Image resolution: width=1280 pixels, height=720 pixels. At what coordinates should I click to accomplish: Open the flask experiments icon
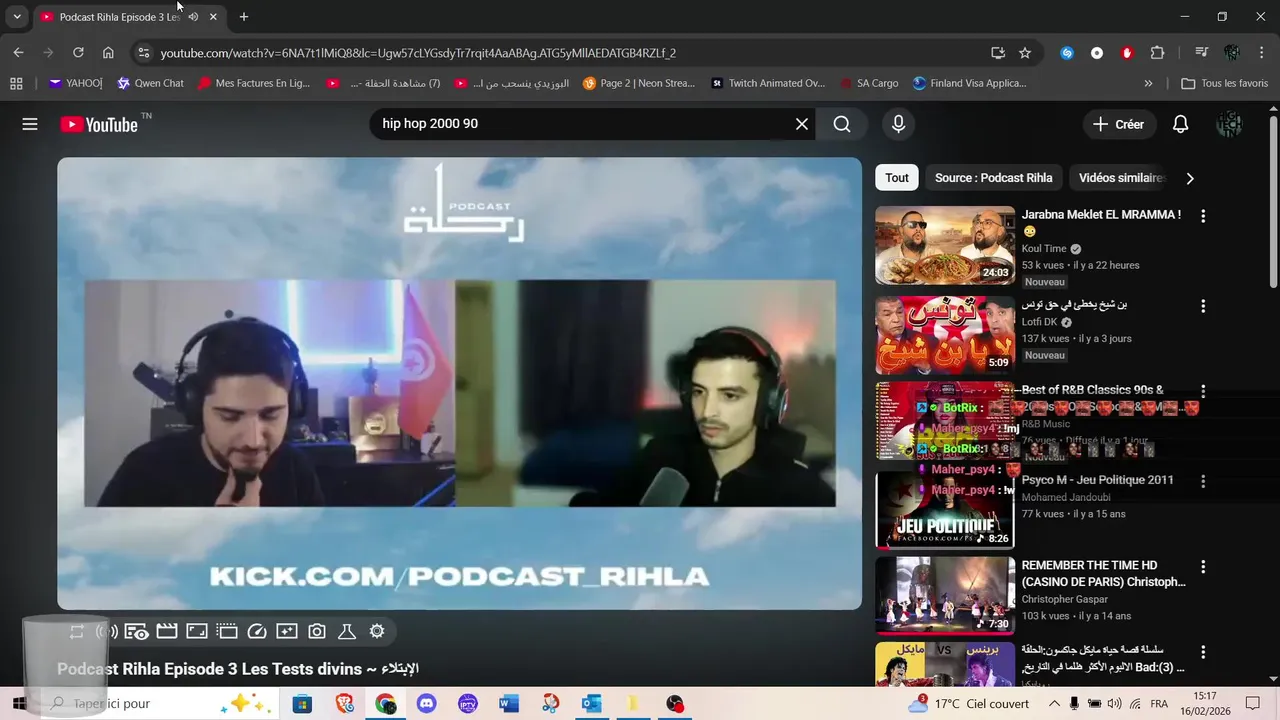click(347, 631)
